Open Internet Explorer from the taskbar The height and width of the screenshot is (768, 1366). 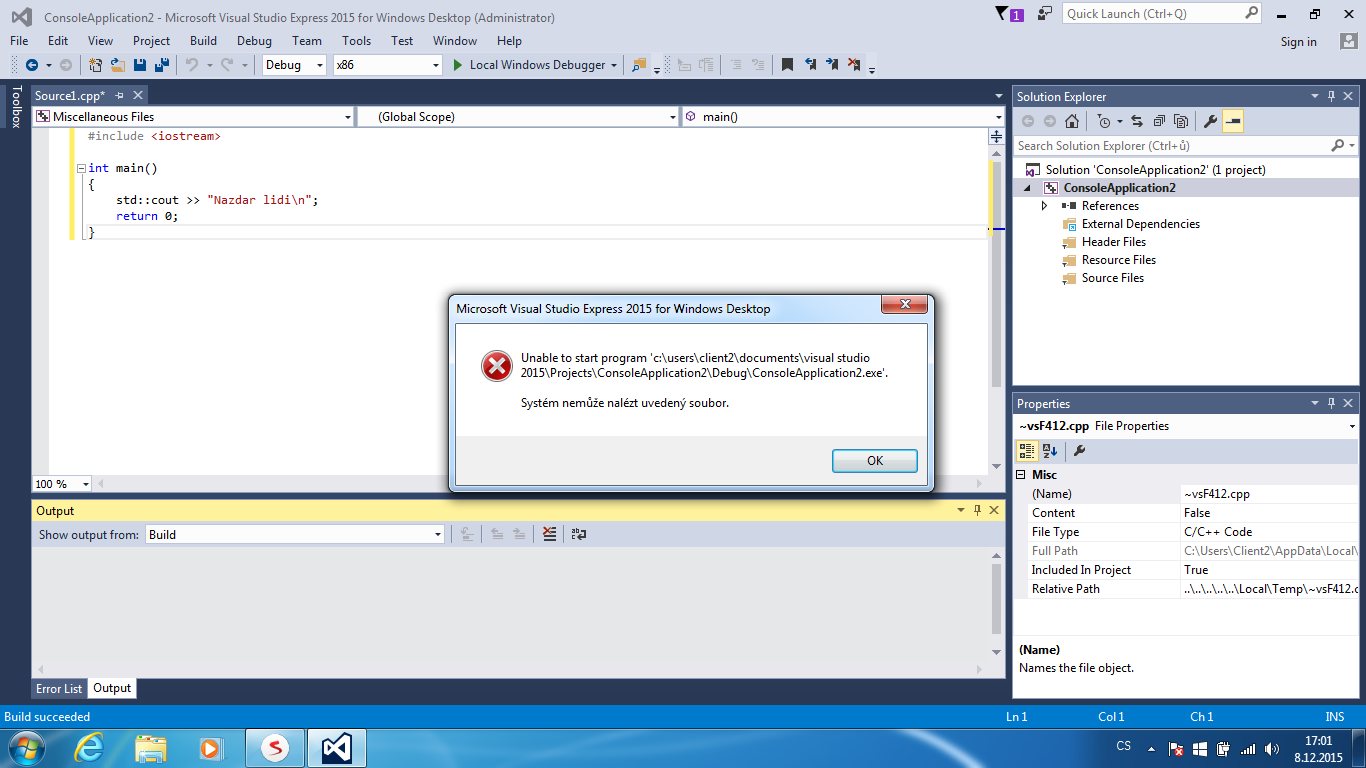click(89, 747)
